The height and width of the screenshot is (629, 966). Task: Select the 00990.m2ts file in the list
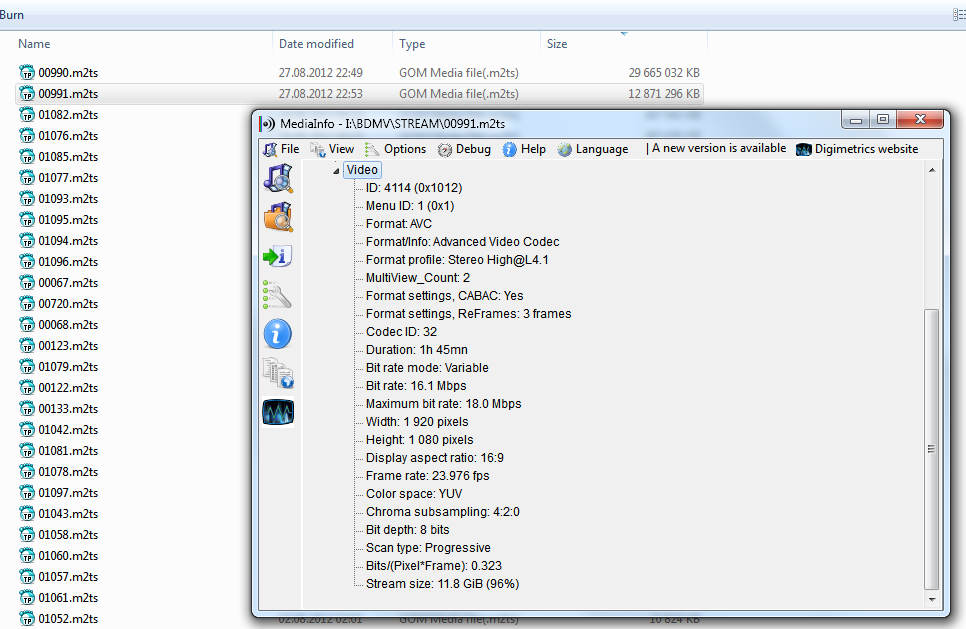point(68,73)
